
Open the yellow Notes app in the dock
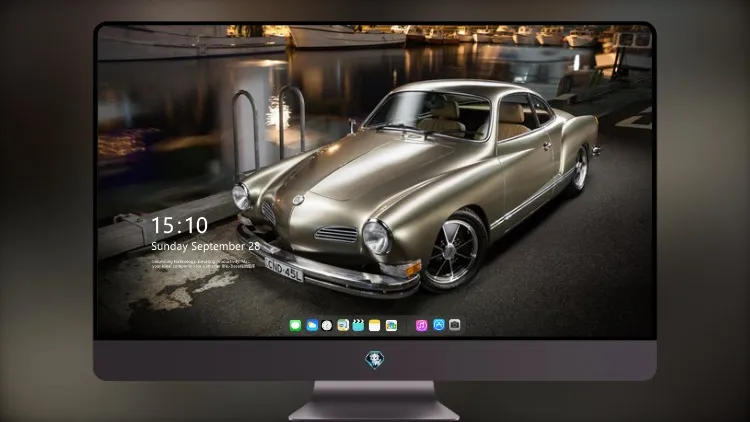375,325
